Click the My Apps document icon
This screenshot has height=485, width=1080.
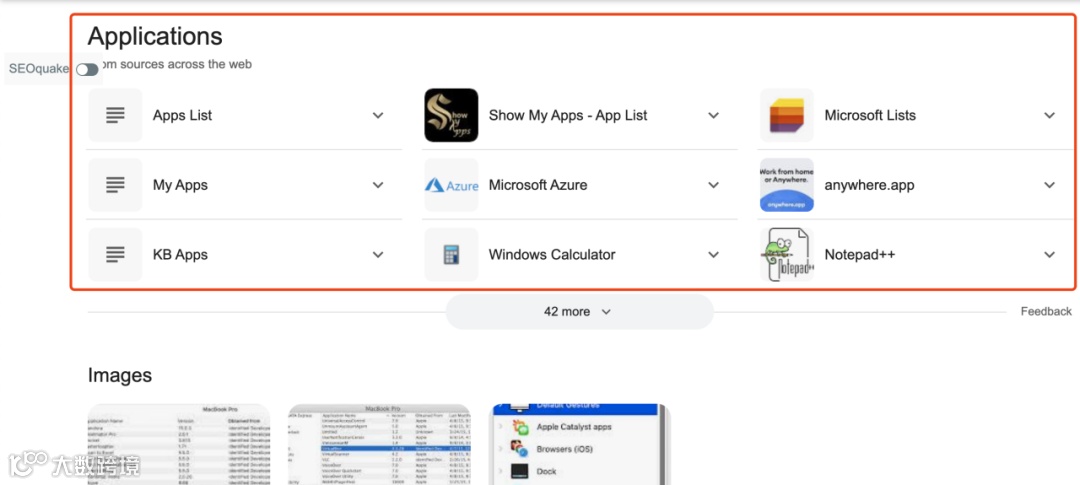pos(115,185)
